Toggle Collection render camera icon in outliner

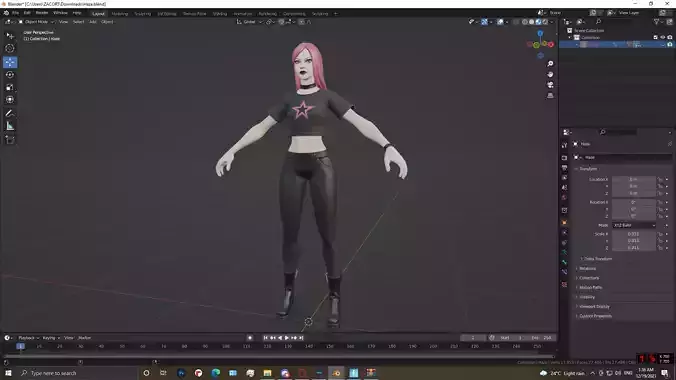coord(670,38)
